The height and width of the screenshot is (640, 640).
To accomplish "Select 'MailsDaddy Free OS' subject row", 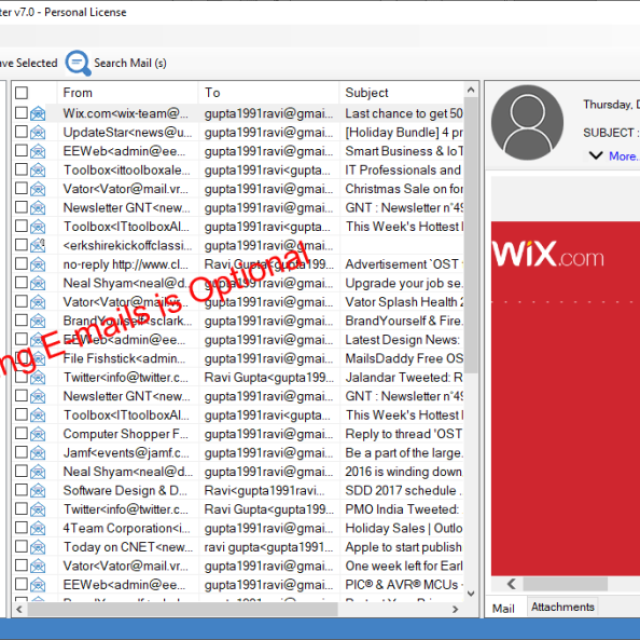I will click(x=404, y=358).
